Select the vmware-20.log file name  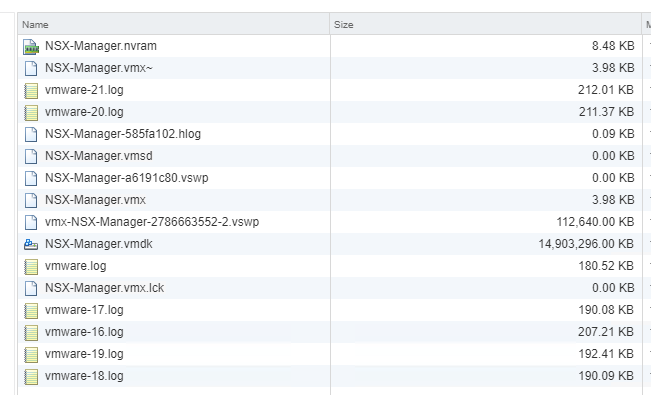[x=84, y=112]
